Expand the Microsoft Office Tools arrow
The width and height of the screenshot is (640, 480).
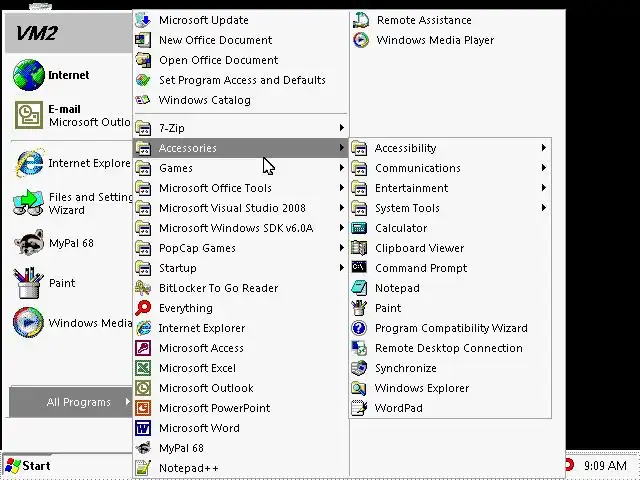point(341,188)
